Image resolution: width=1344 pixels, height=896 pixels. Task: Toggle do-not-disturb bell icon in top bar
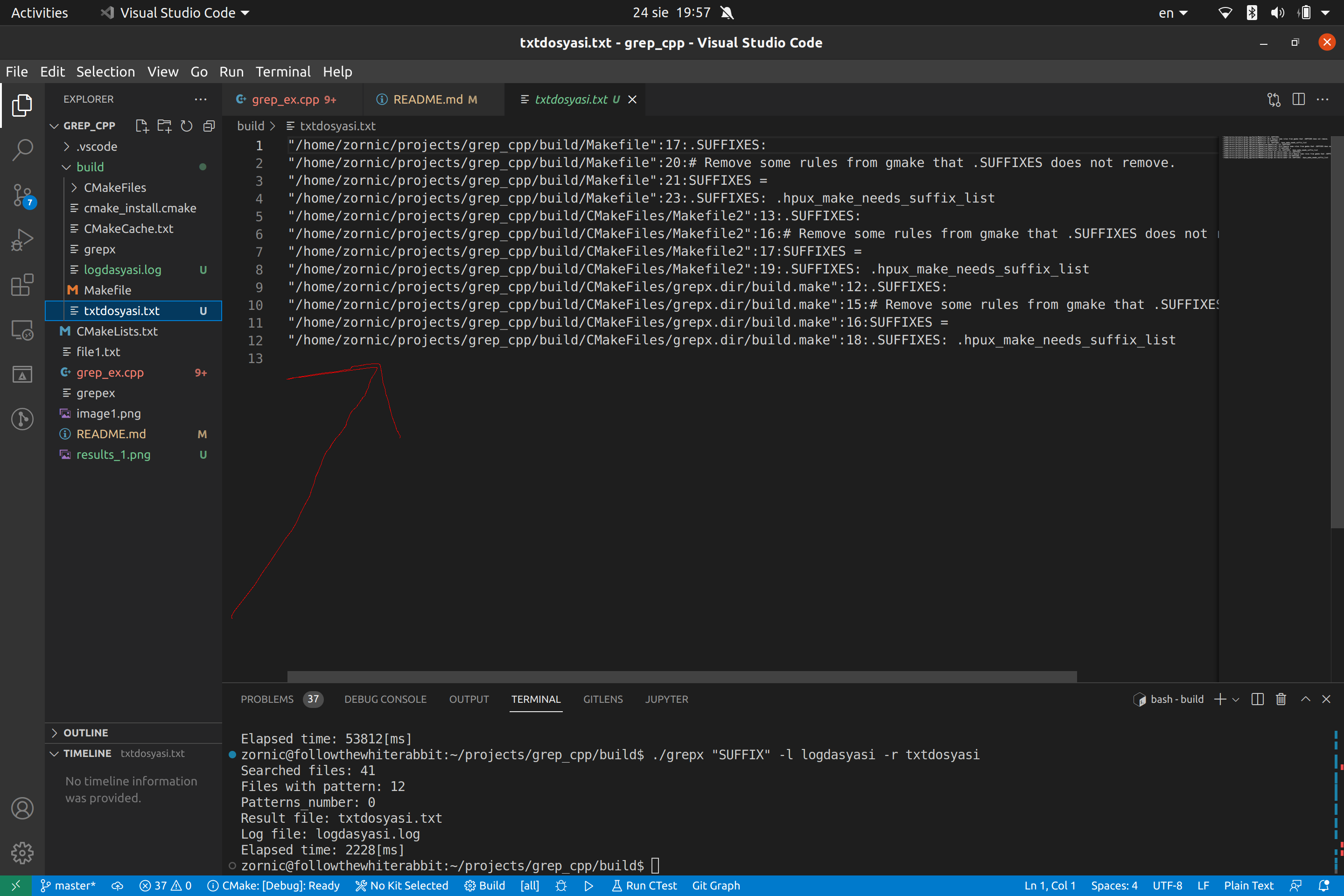coord(727,13)
